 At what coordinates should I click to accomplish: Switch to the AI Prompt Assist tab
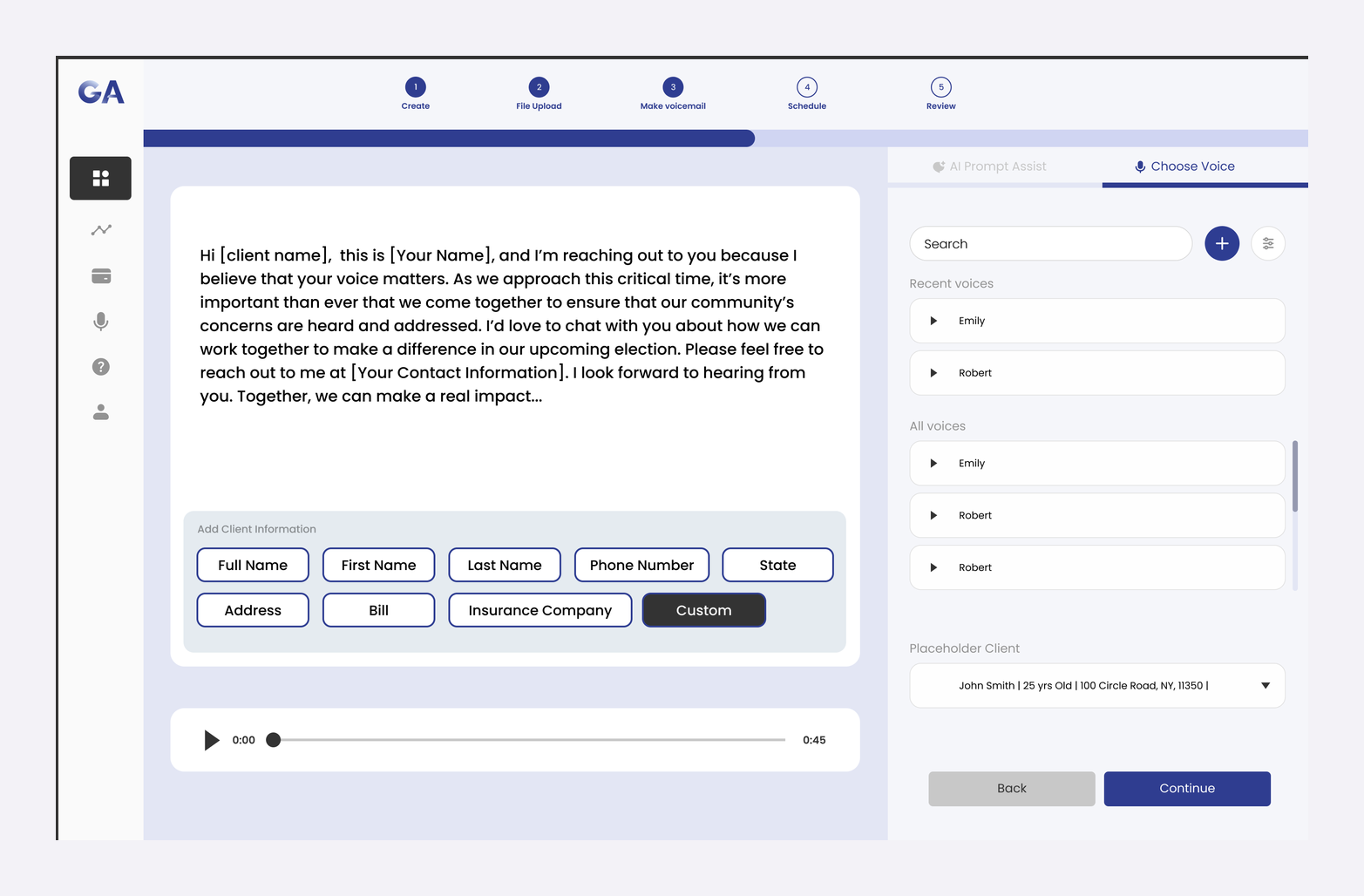coord(990,166)
